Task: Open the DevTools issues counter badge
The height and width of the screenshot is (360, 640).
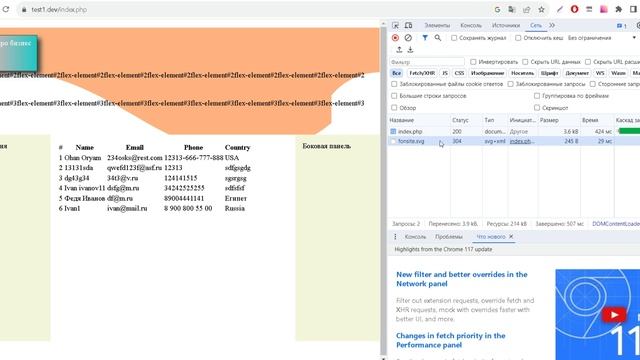Action: (x=622, y=25)
